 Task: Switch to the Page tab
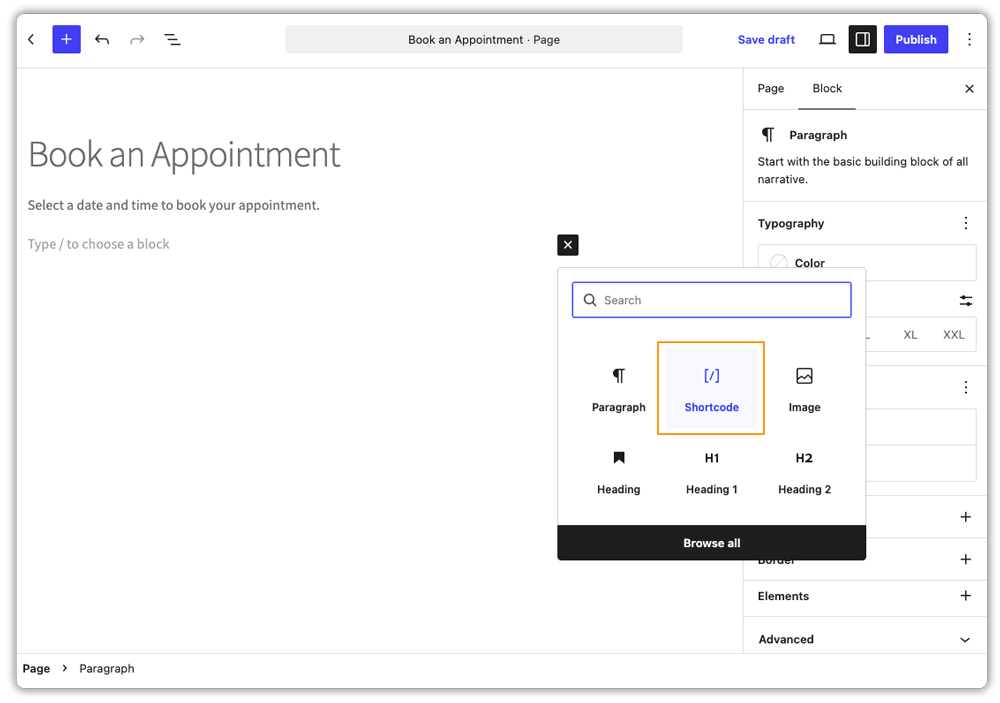pyautogui.click(x=770, y=89)
